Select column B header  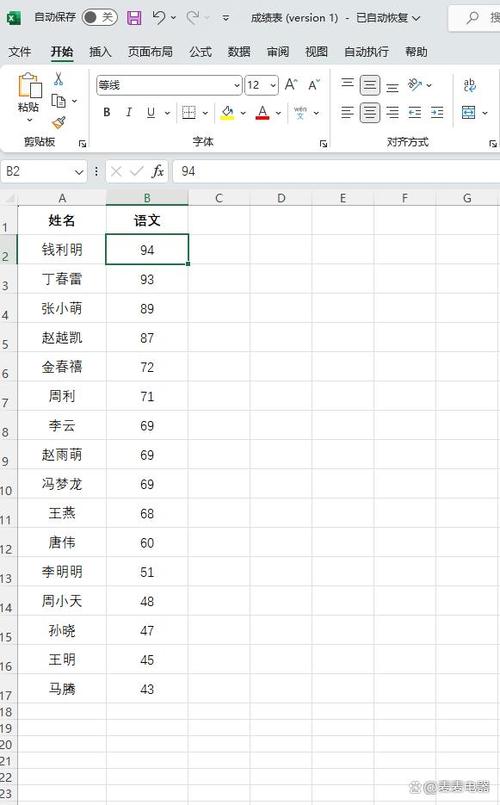pyautogui.click(x=147, y=198)
